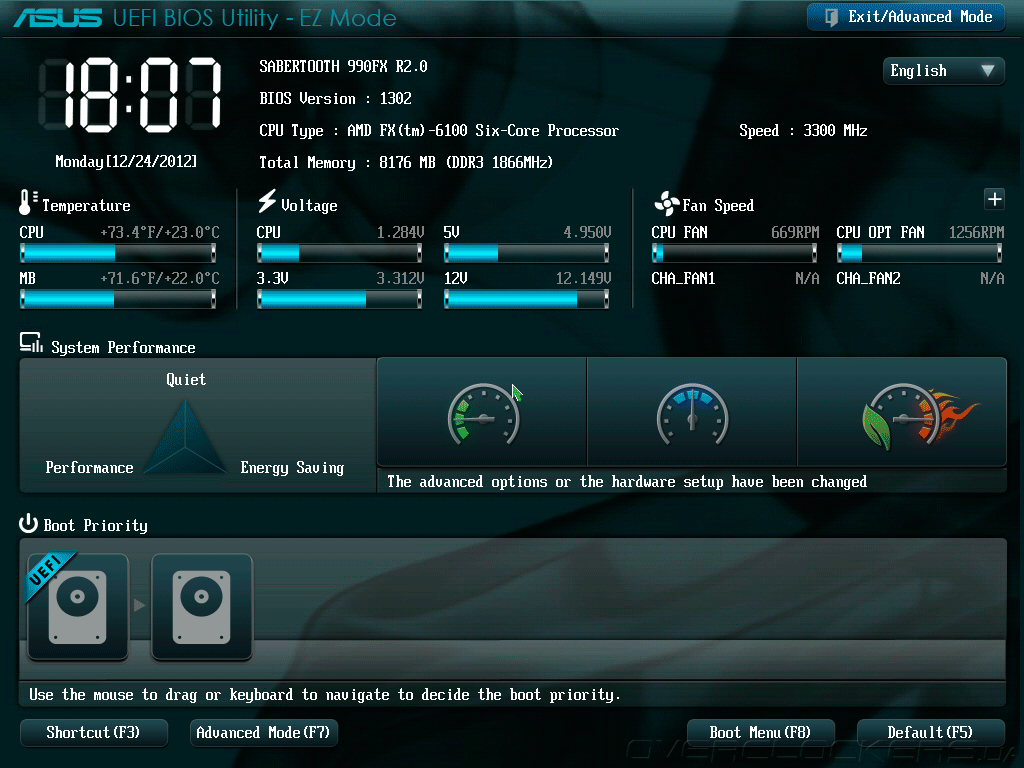Click the MB temperature value +71.6°F/+22.0°C

pyautogui.click(x=159, y=279)
